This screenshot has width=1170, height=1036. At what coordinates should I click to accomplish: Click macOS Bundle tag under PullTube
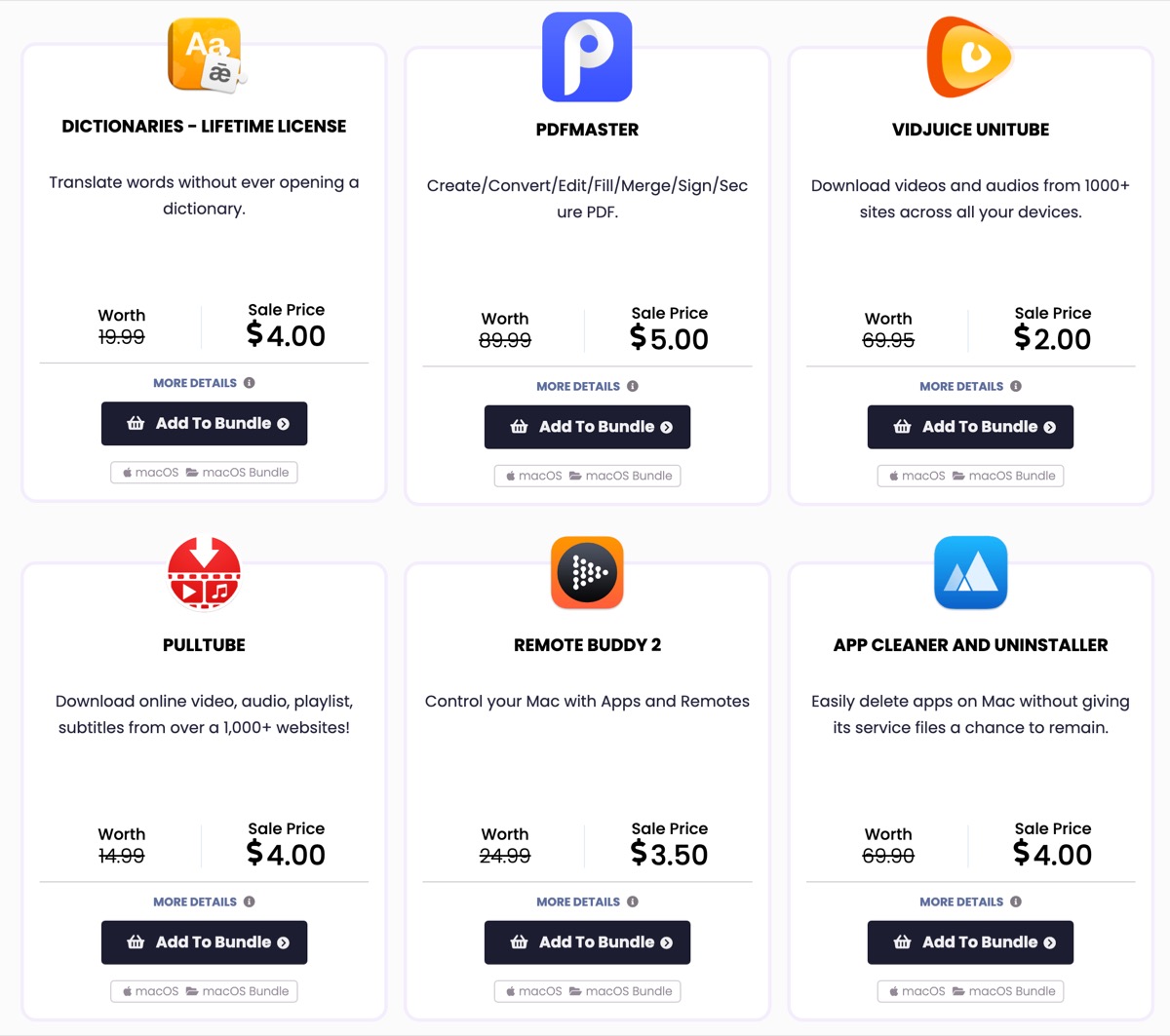click(238, 991)
